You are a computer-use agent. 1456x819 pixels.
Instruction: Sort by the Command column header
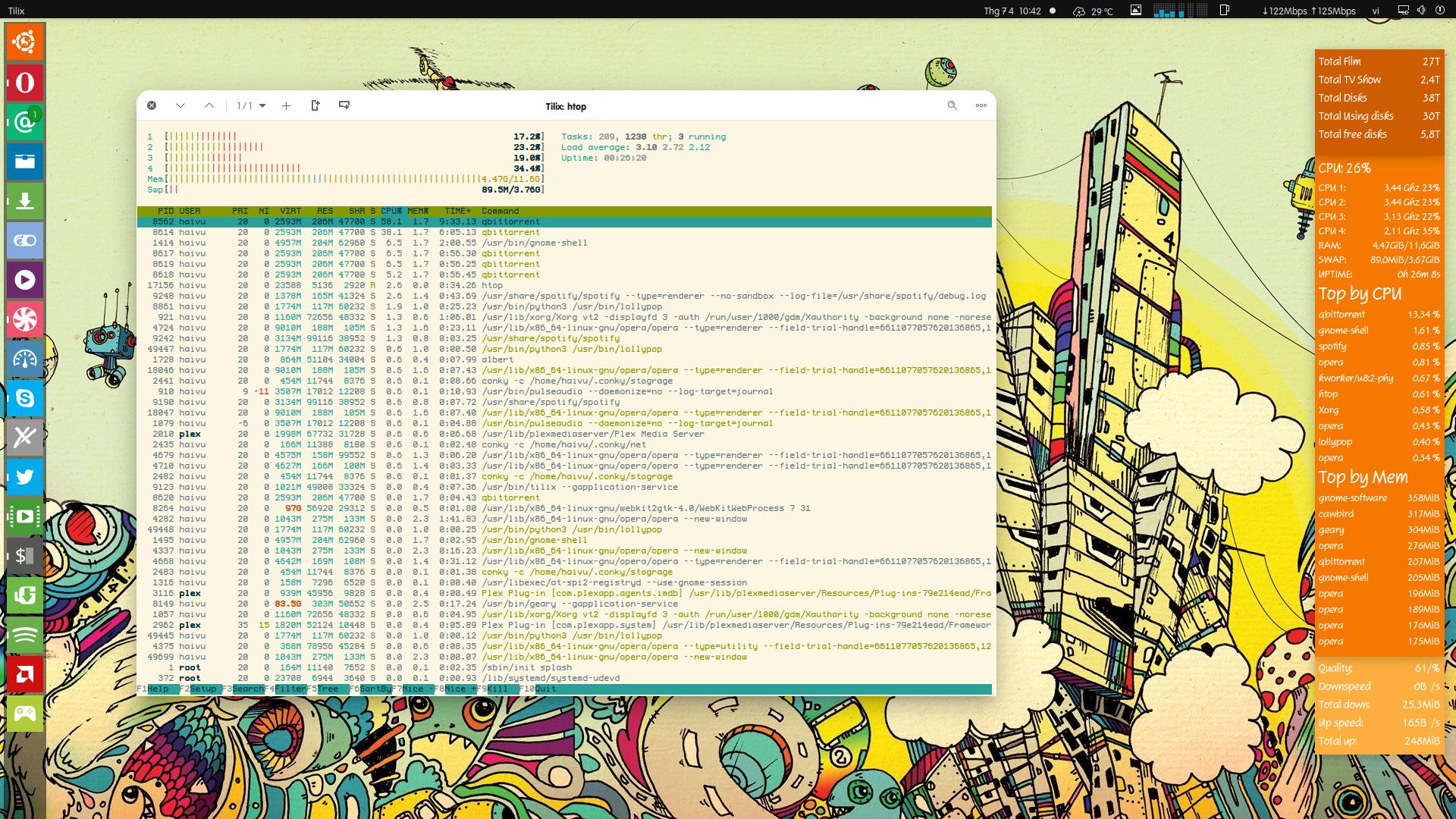(x=500, y=211)
